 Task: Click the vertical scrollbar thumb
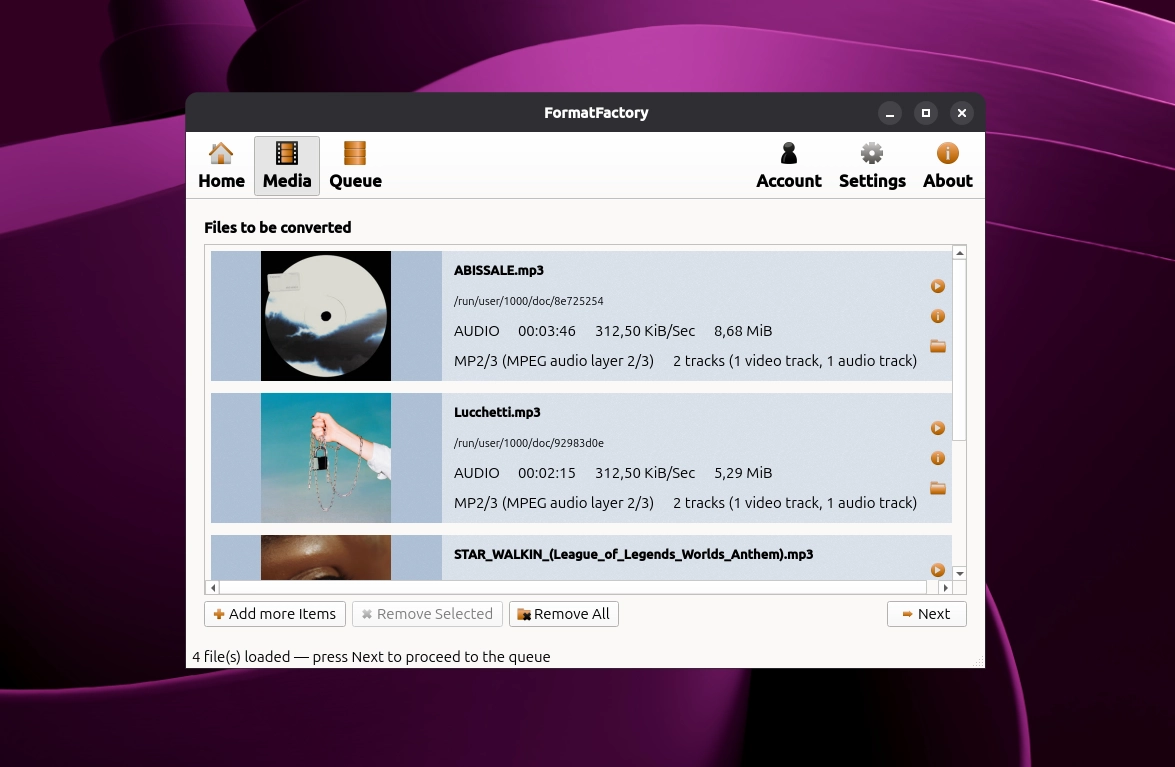(959, 351)
